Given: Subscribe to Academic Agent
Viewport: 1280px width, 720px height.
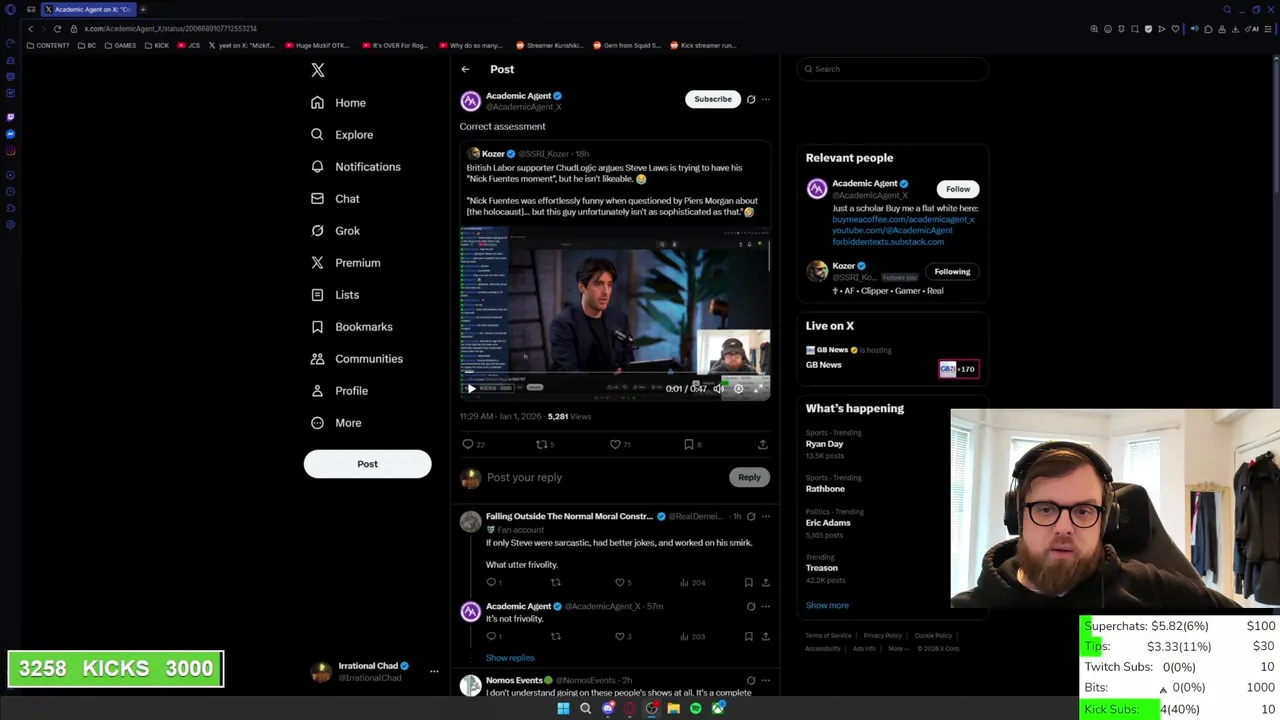Looking at the screenshot, I should (713, 99).
